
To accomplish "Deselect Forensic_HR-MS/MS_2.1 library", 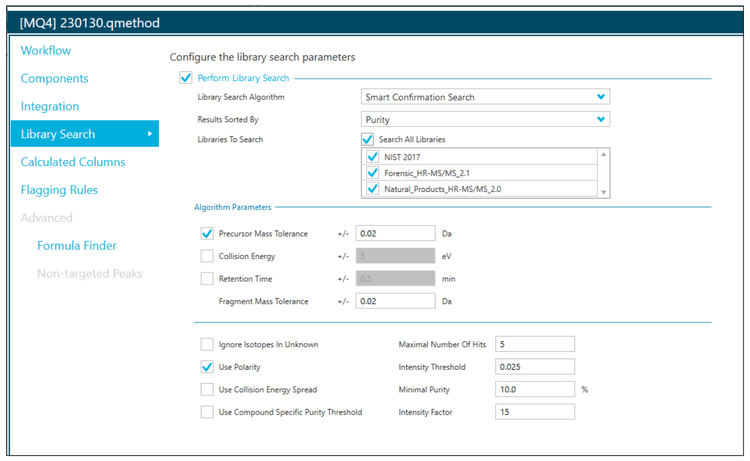I will coord(373,173).
